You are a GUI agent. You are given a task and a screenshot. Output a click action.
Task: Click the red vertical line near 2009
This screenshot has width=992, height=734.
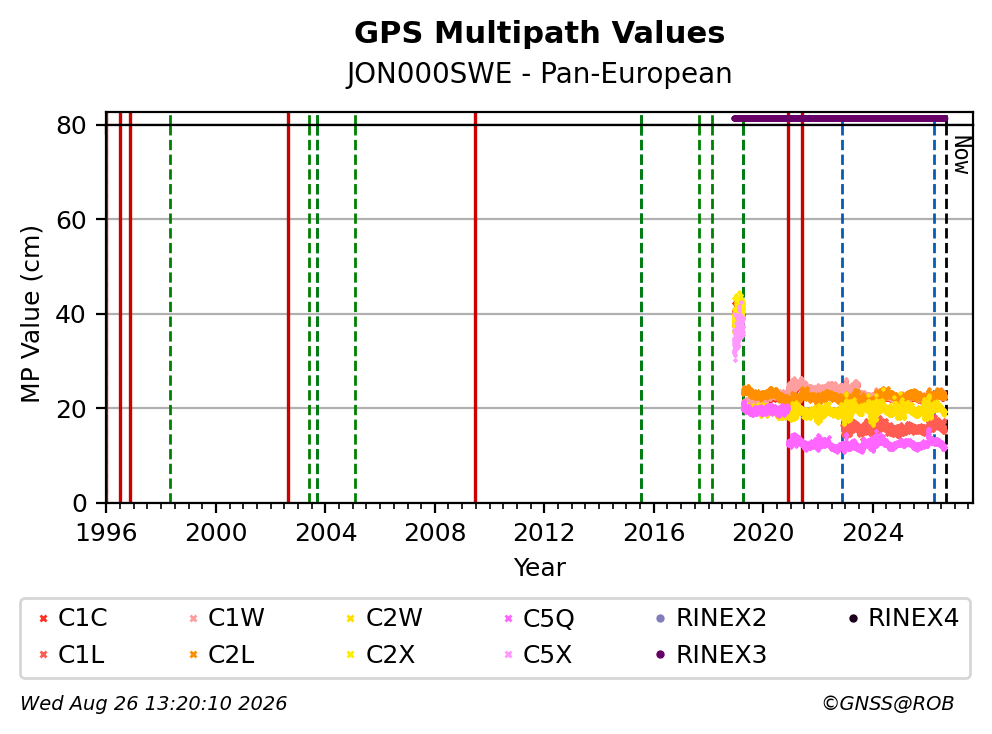coord(475,308)
